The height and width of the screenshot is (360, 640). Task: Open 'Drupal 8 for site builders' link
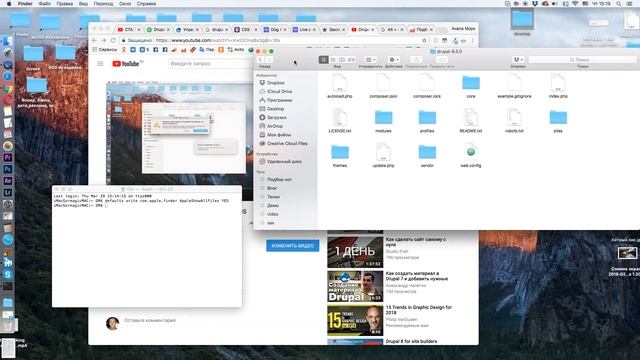pyautogui.click(x=411, y=341)
